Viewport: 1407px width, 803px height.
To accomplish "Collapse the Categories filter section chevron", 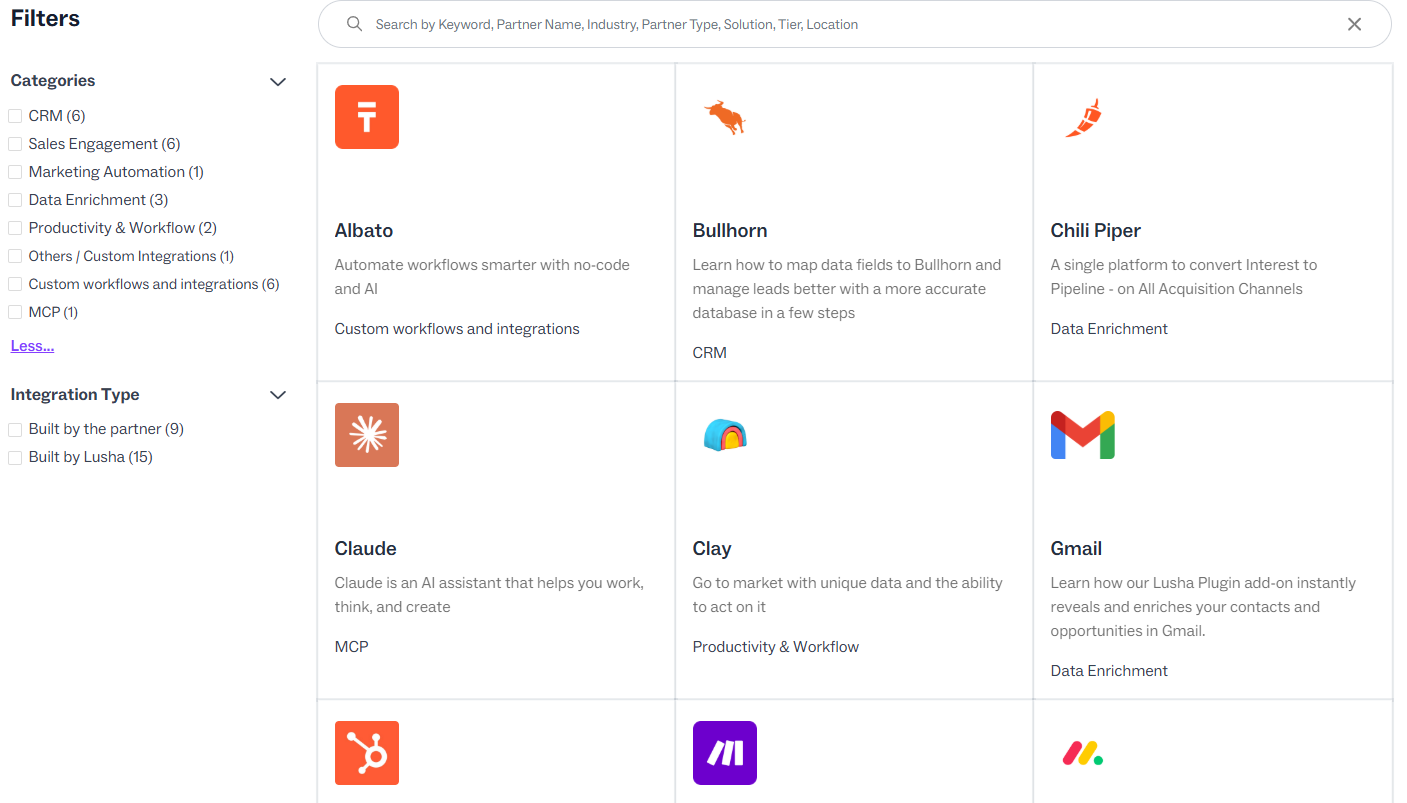I will (278, 82).
